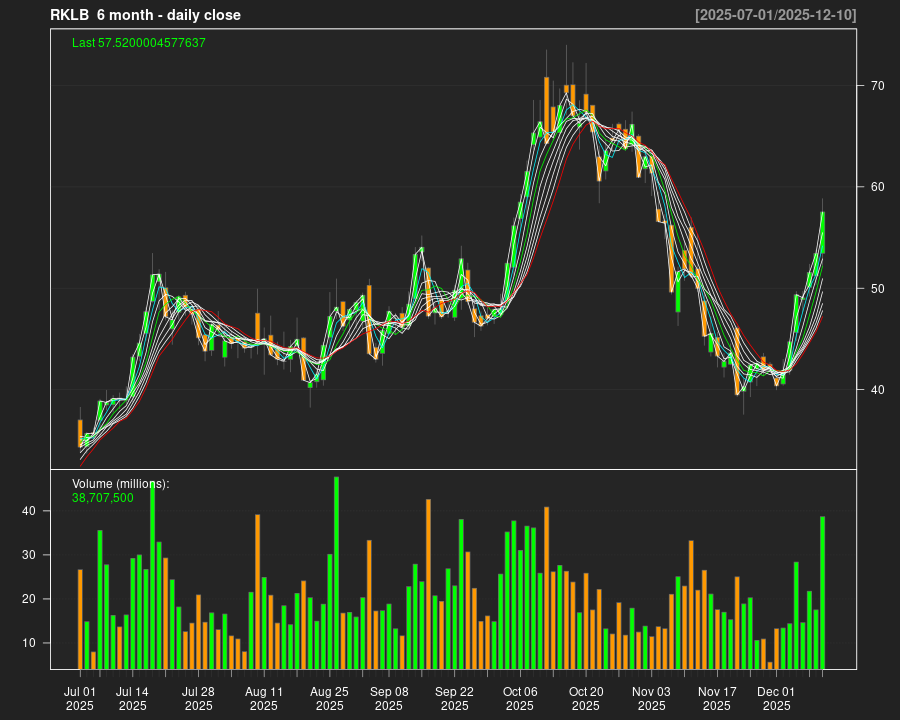Click the first orange volume bar at Jul 01
900x720 pixels.
point(80,619)
